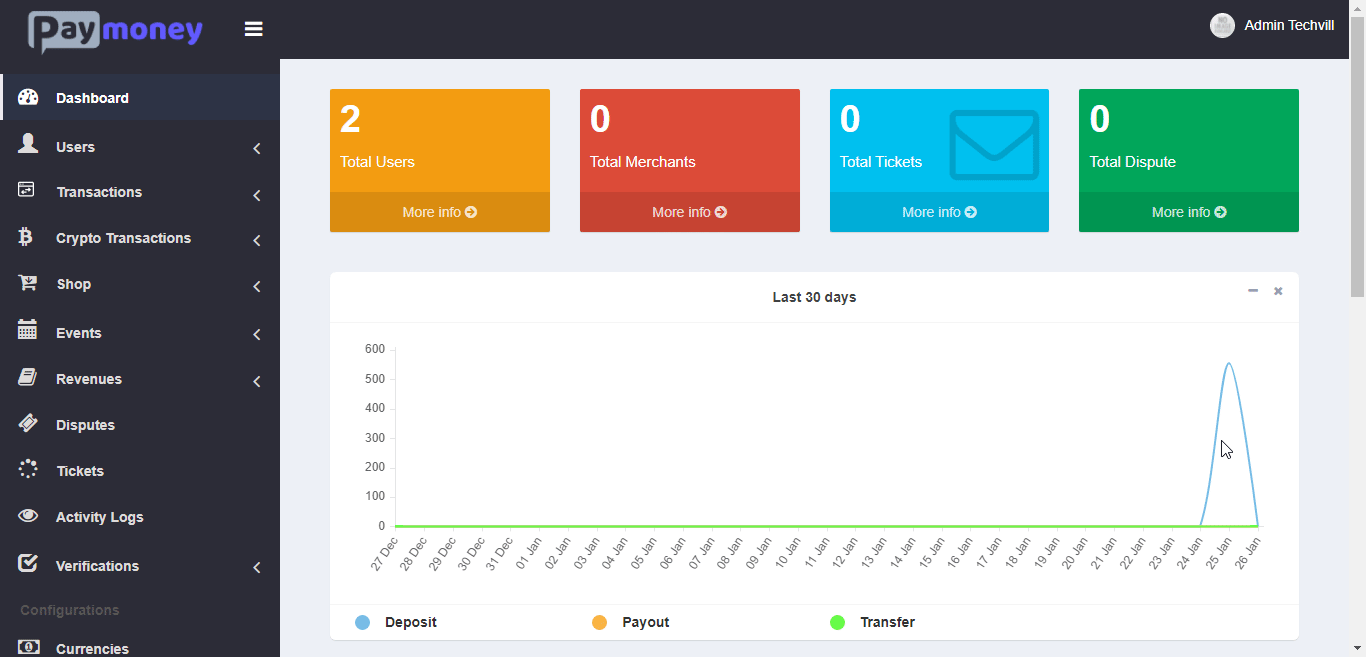This screenshot has height=657, width=1366.
Task: Expand the Transactions submenu chevron
Action: (257, 195)
